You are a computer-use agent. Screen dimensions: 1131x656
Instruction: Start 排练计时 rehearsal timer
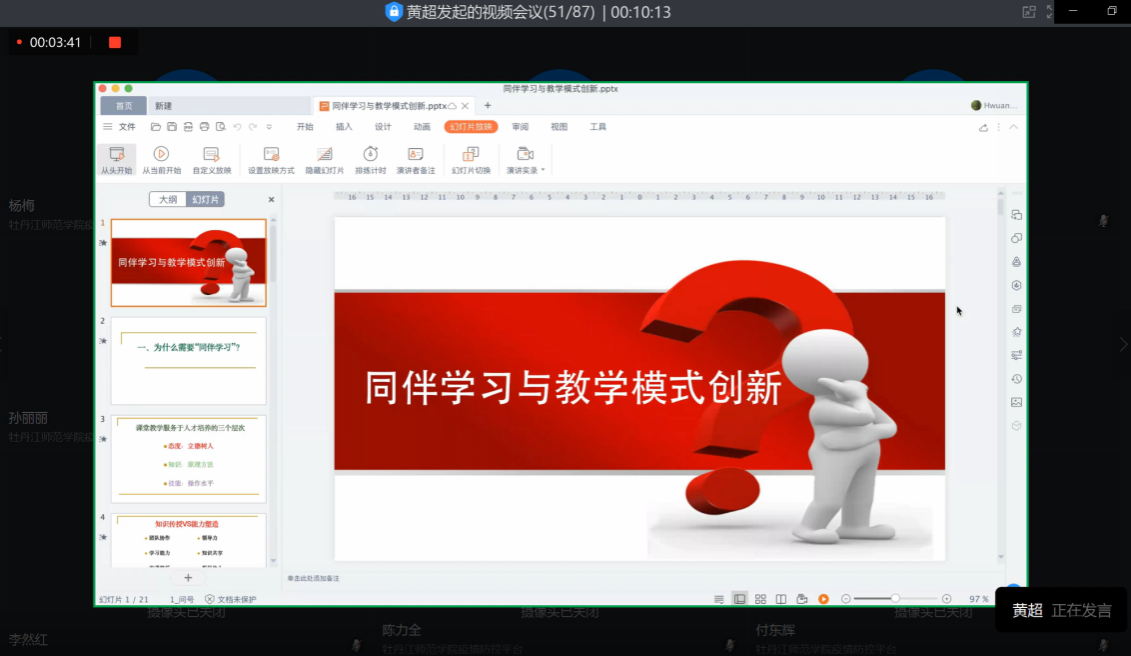[370, 154]
